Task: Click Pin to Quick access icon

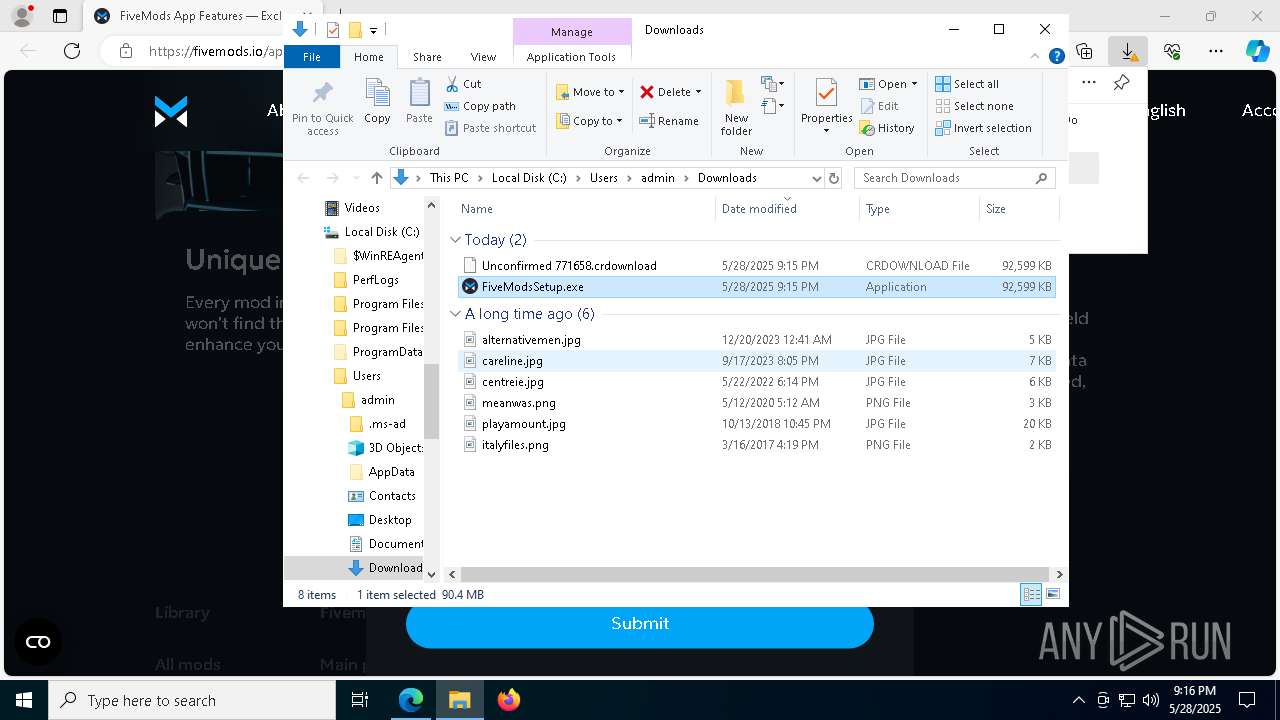Action: click(322, 108)
